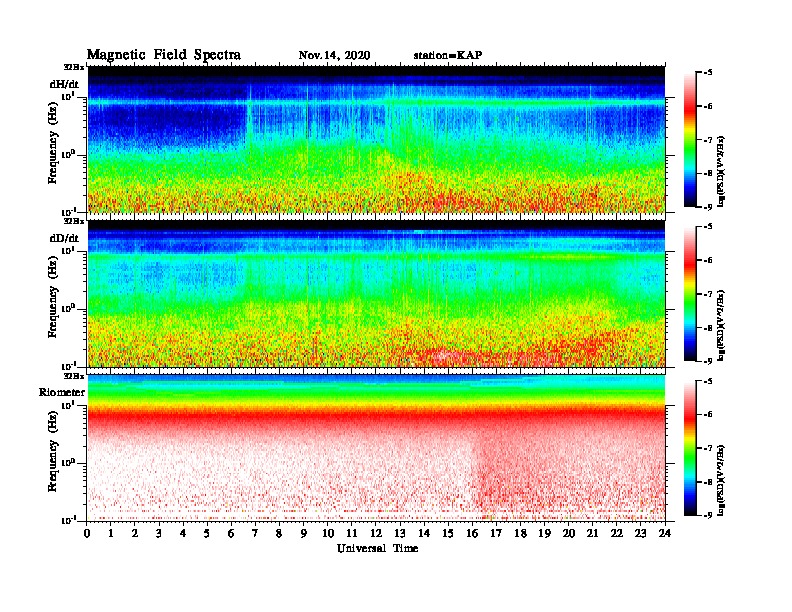Click hour "15" on the time axis
Screen dimensions: 792x612
(448, 533)
